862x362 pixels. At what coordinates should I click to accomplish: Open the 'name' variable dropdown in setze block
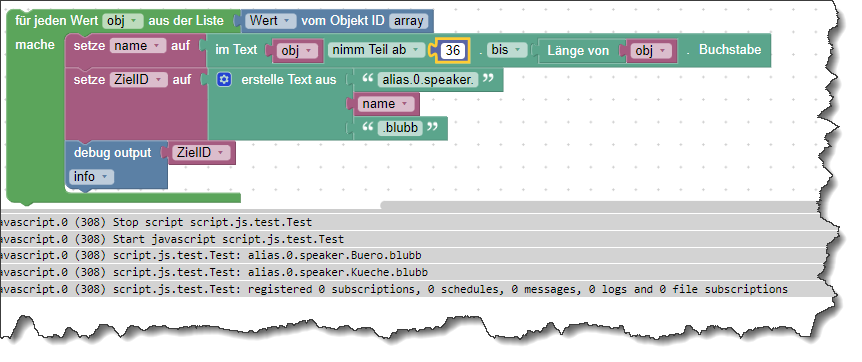point(137,46)
